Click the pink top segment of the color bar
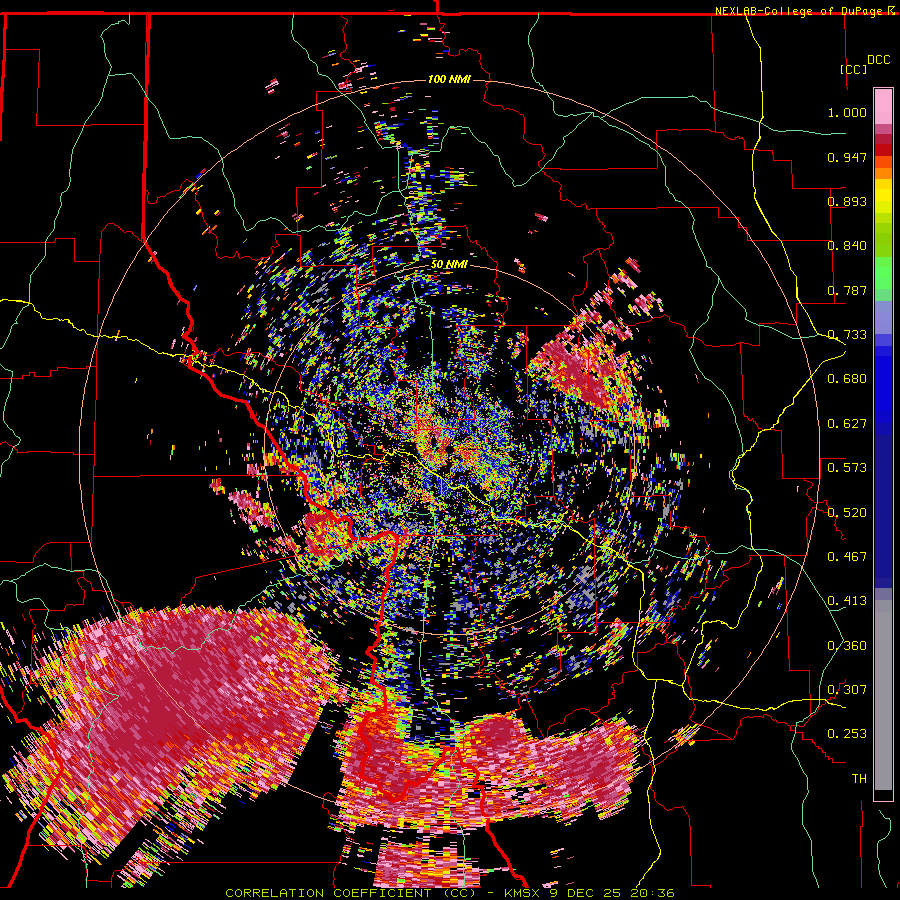This screenshot has width=900, height=900. (x=883, y=106)
